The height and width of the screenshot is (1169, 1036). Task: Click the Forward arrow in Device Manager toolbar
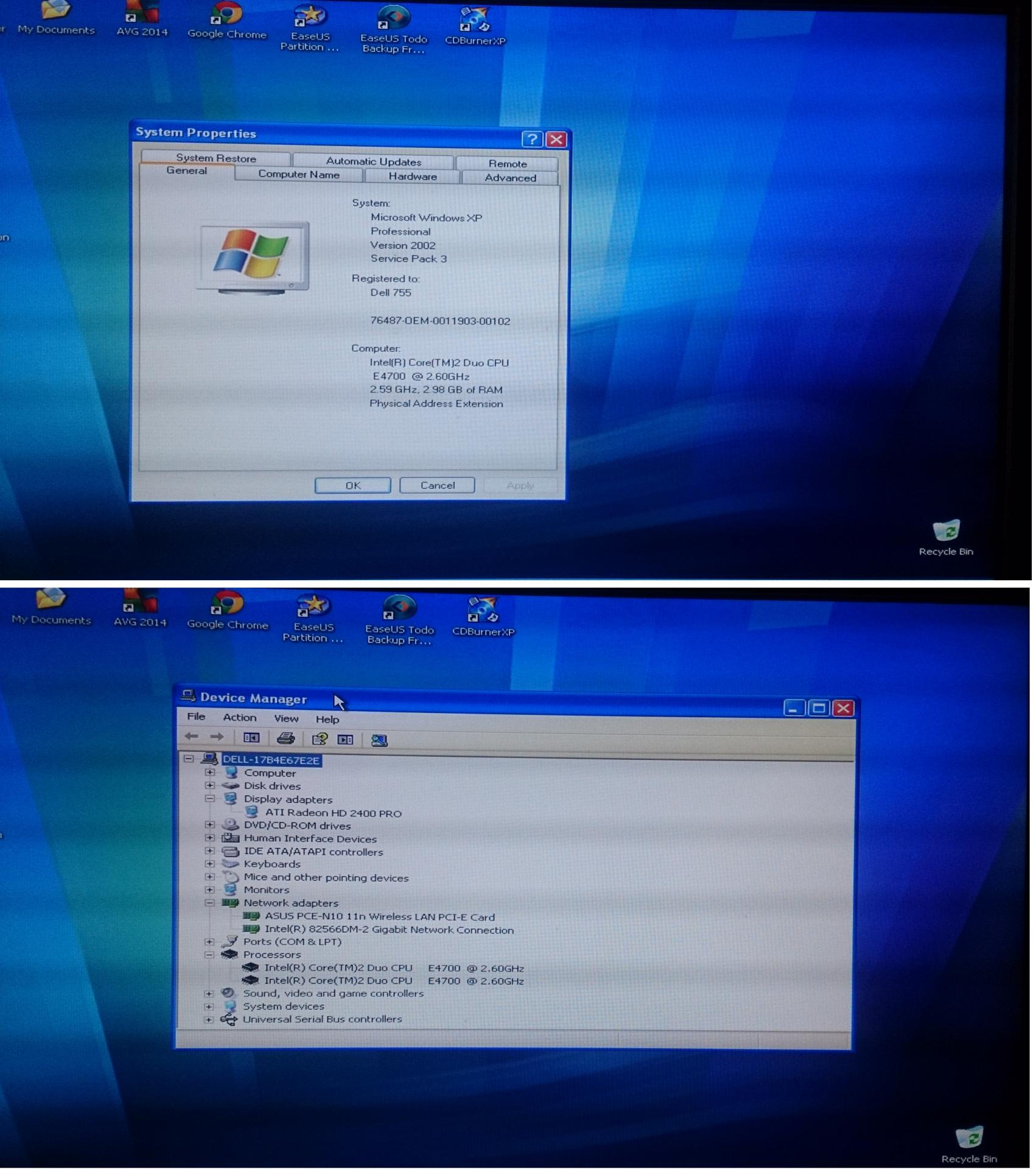tap(217, 737)
